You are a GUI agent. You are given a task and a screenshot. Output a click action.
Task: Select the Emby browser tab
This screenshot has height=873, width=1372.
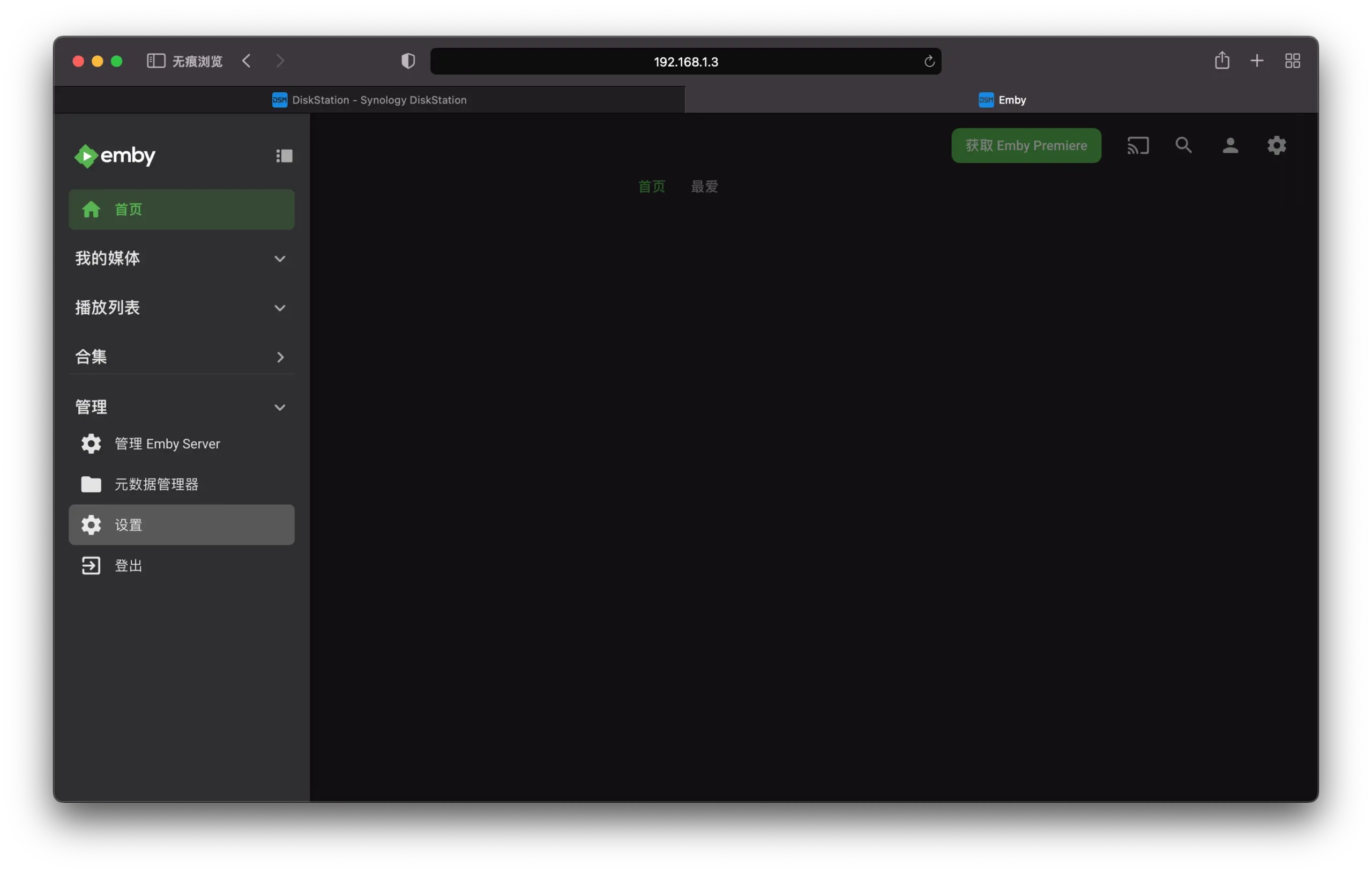tap(1002, 100)
